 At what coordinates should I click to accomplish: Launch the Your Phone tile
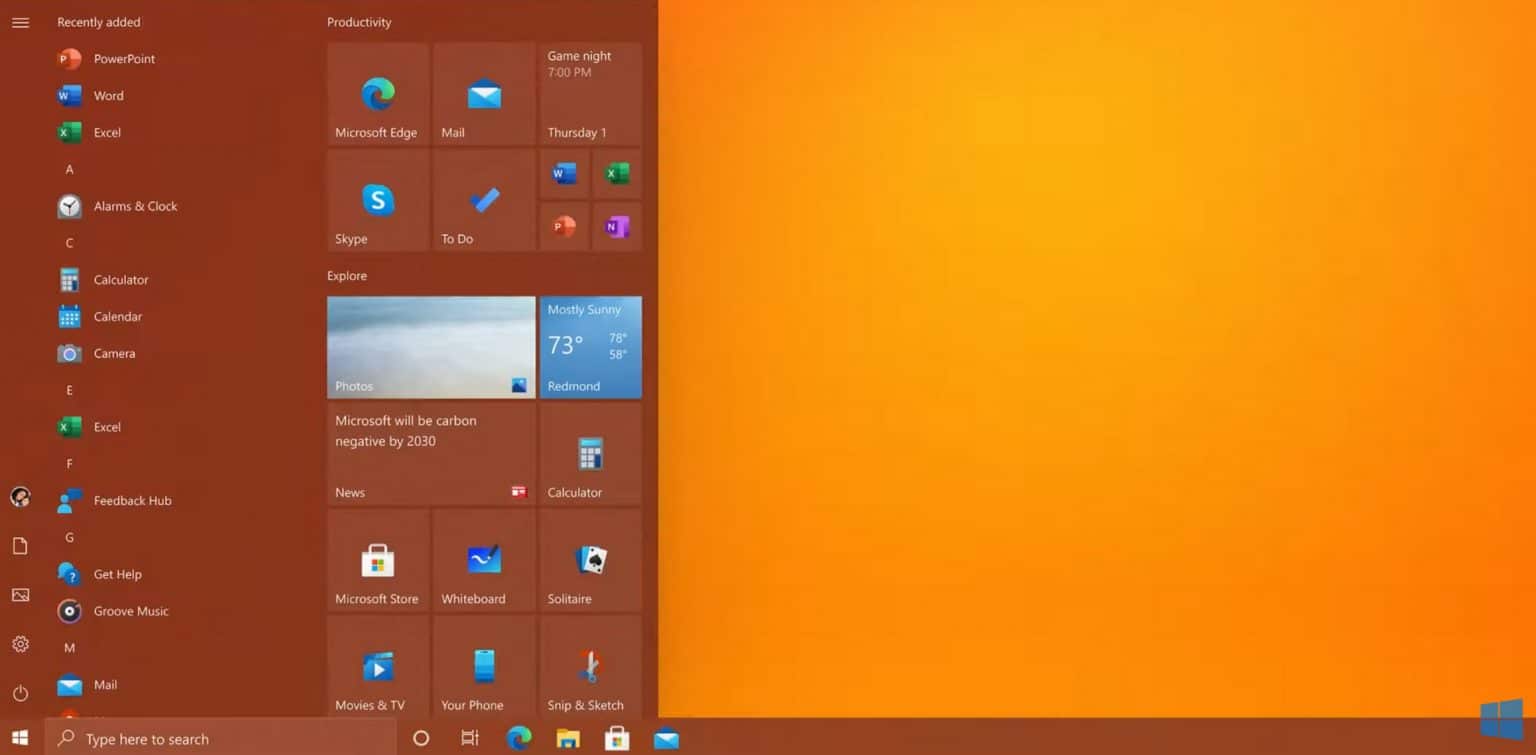(483, 665)
